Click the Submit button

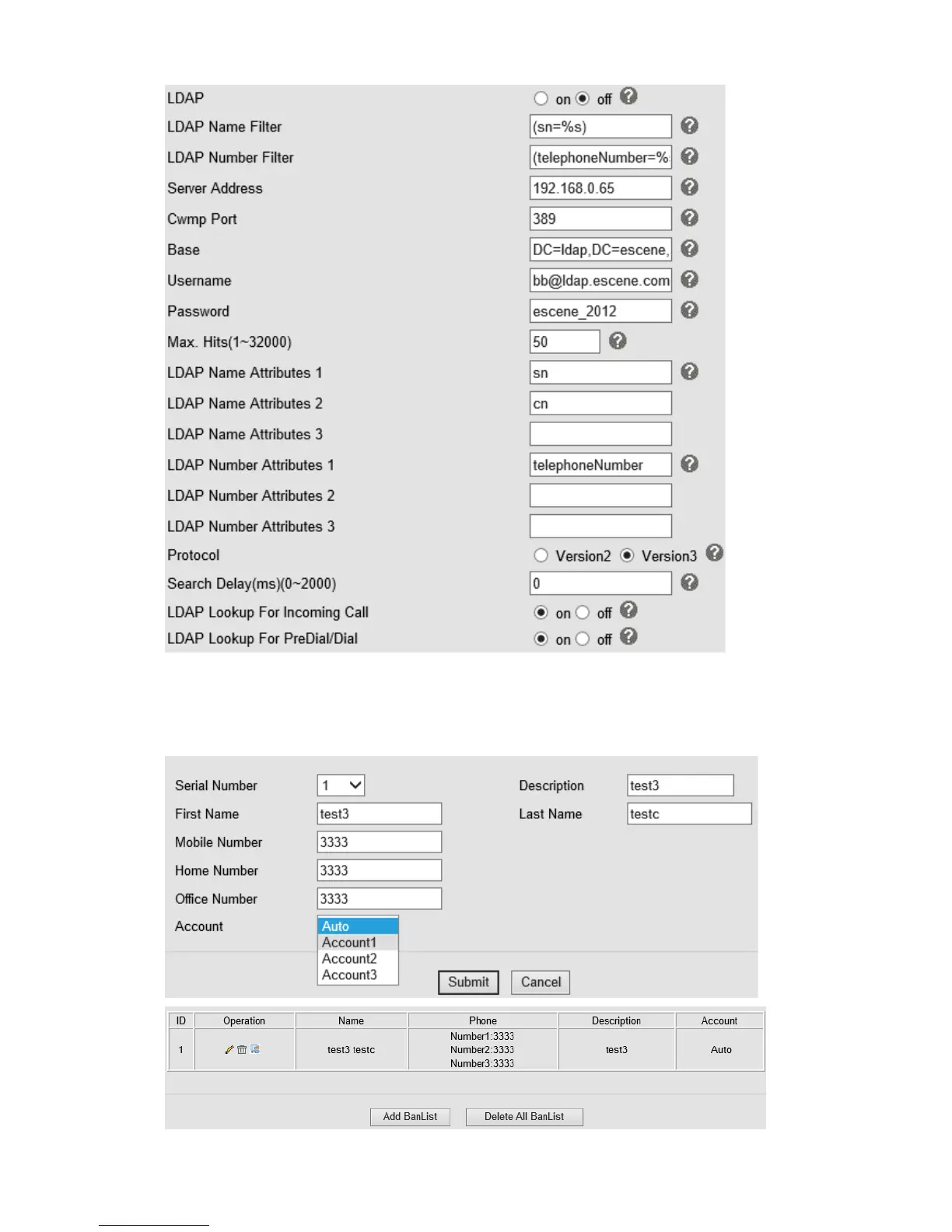tap(468, 982)
